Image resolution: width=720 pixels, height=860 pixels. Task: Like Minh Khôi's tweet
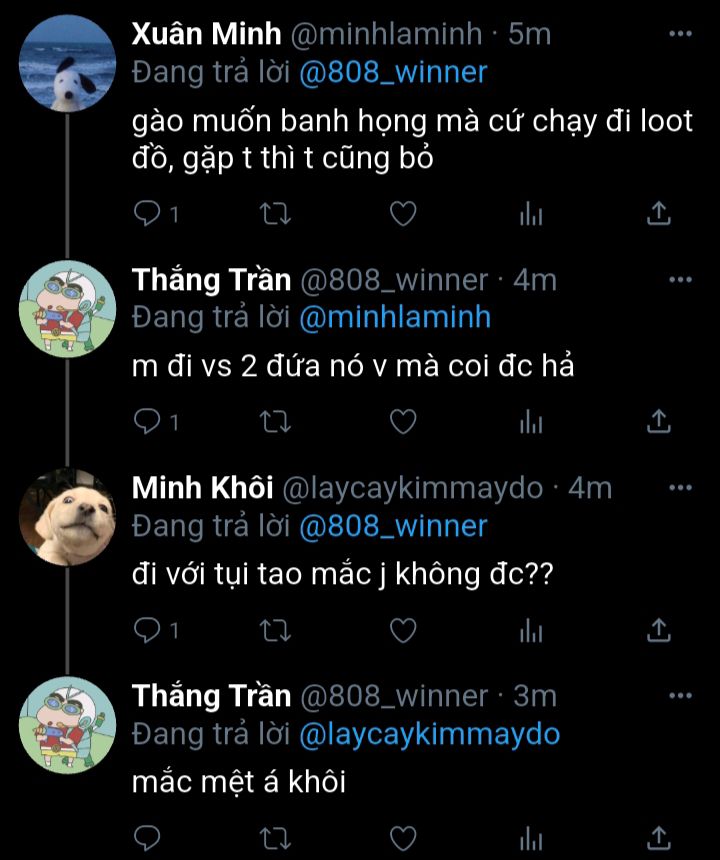pyautogui.click(x=402, y=630)
